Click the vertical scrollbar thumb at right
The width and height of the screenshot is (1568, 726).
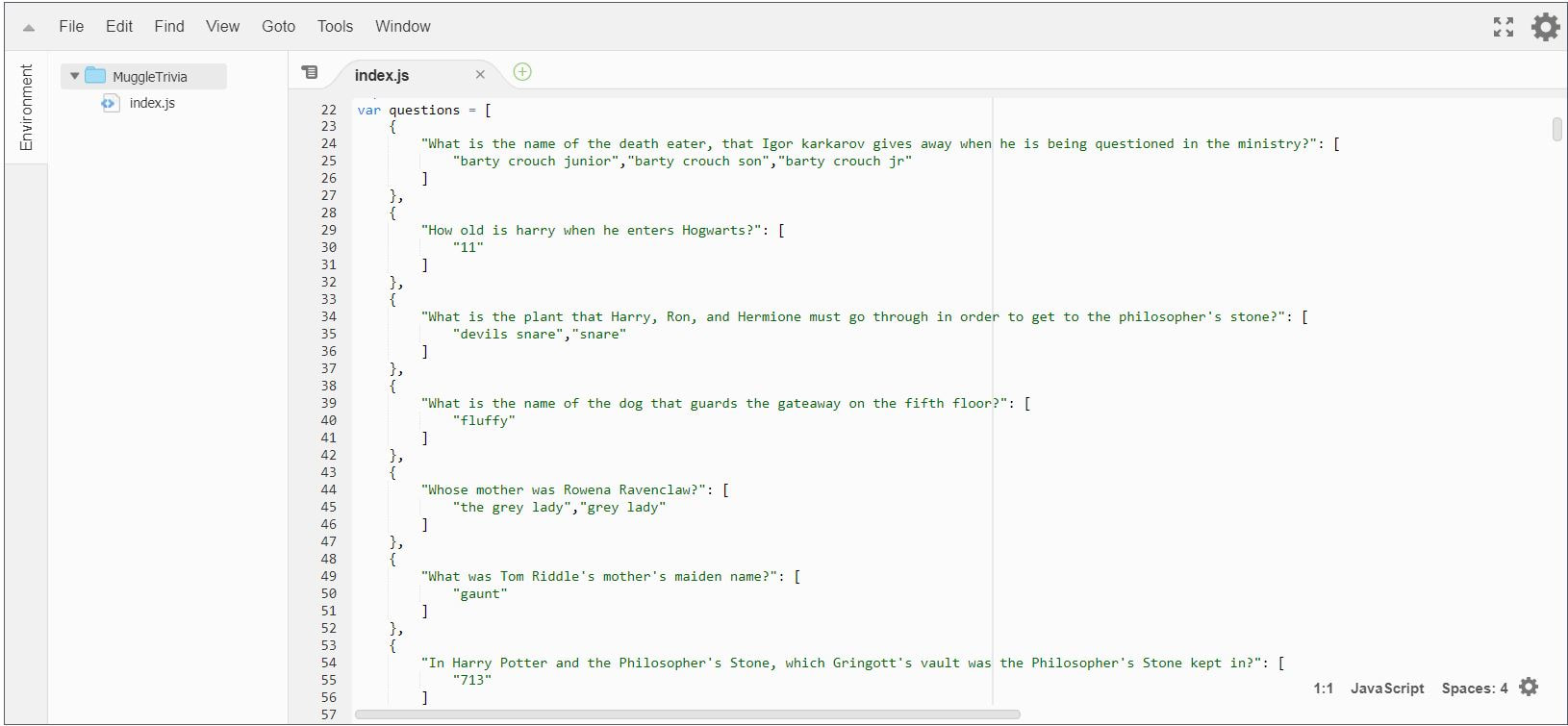pyautogui.click(x=1556, y=129)
